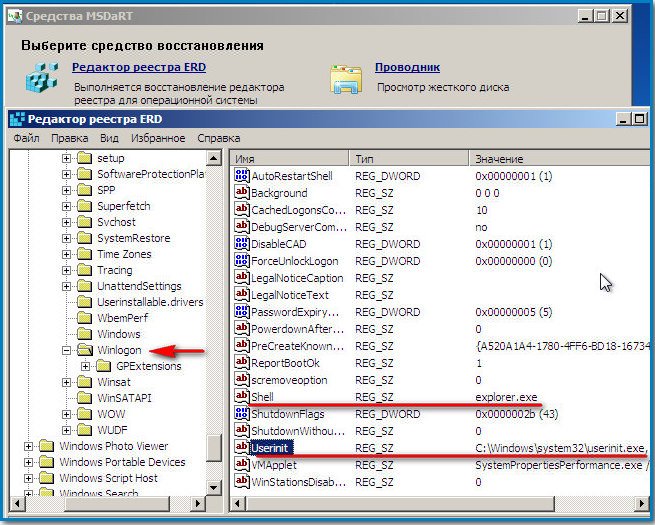Click the Winlogon folder icon

point(84,351)
